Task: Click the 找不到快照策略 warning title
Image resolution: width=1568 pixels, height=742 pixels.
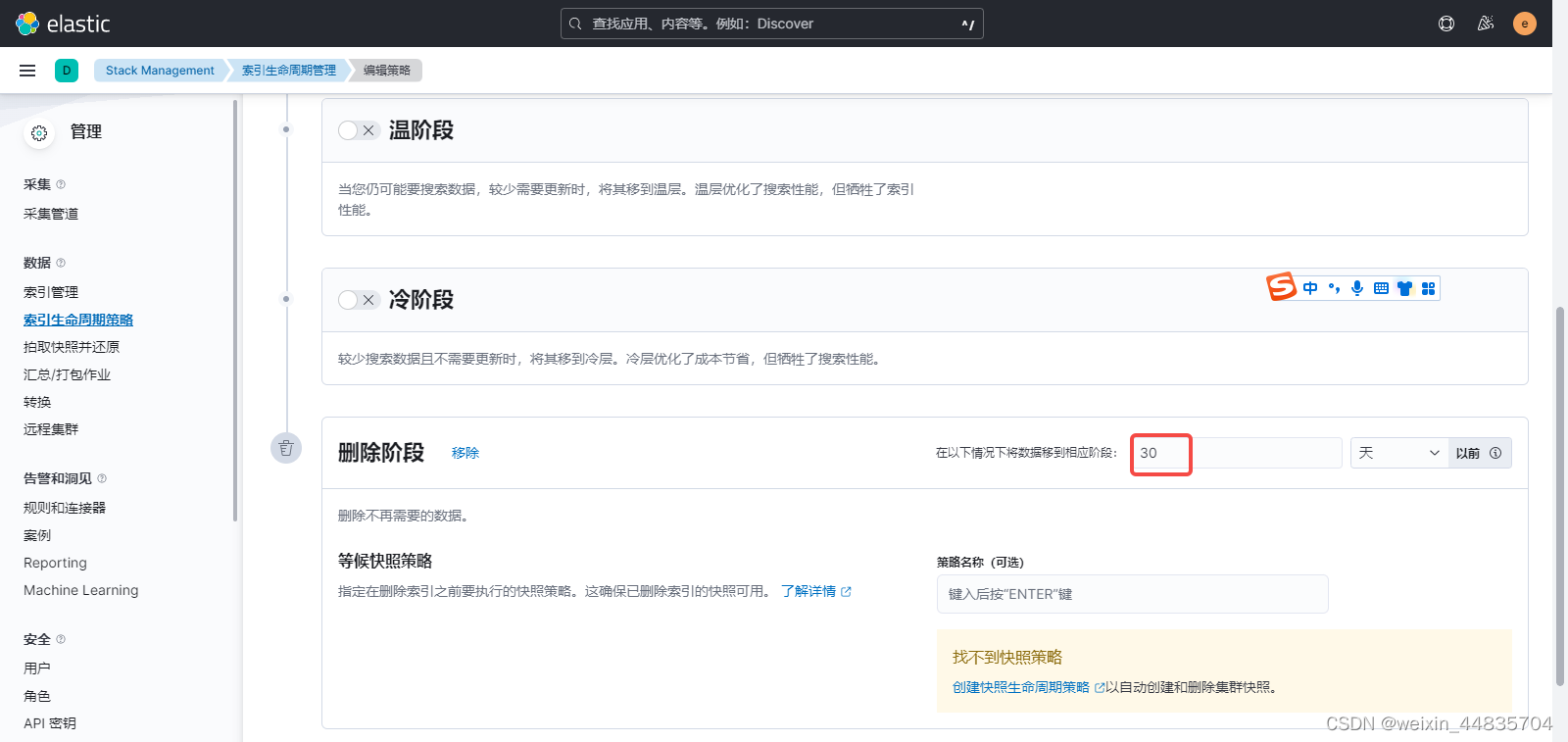Action: tap(1007, 657)
